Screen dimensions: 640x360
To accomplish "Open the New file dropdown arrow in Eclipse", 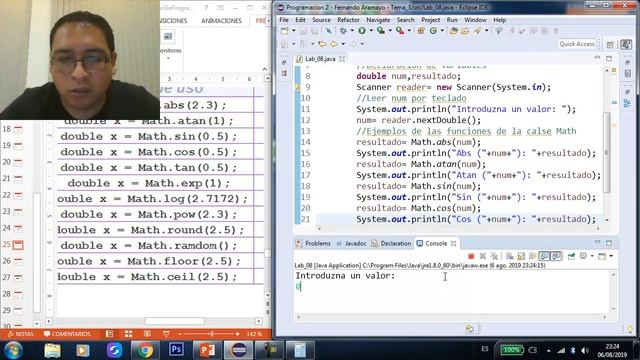I will click(293, 31).
